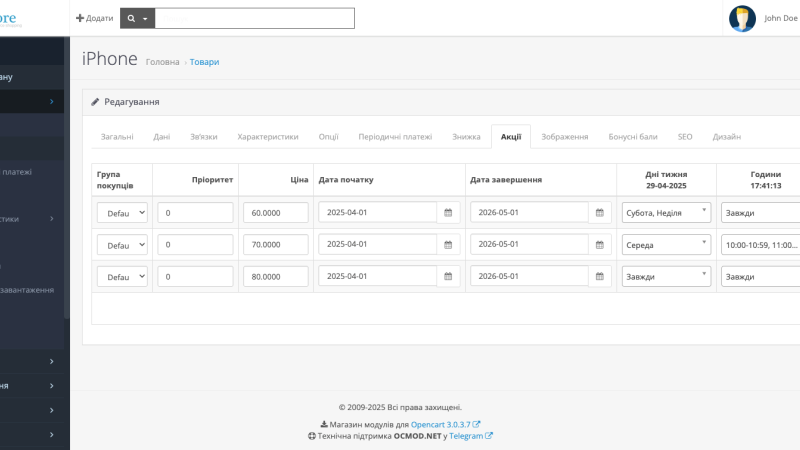Viewport: 800px width, 450px height.
Task: Click the Дата завершення column header
Action: [x=506, y=180]
